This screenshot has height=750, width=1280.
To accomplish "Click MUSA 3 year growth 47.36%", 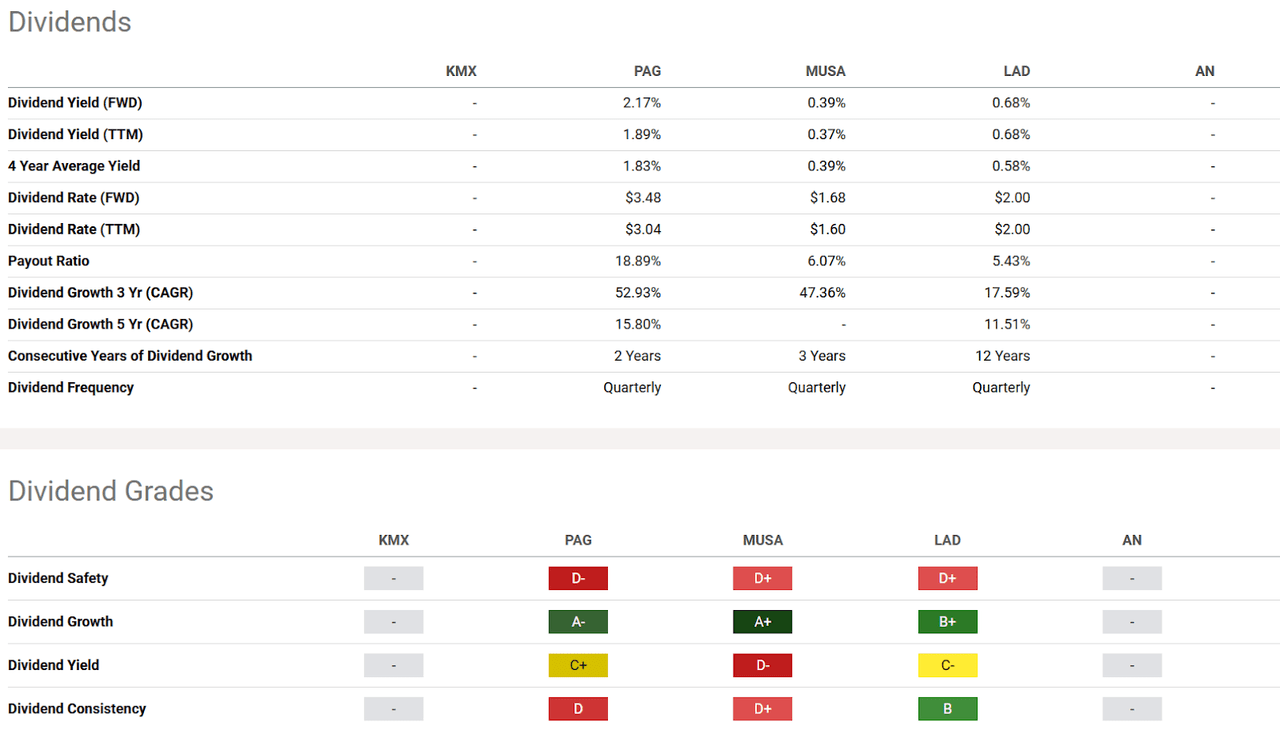I will pyautogui.click(x=822, y=293).
